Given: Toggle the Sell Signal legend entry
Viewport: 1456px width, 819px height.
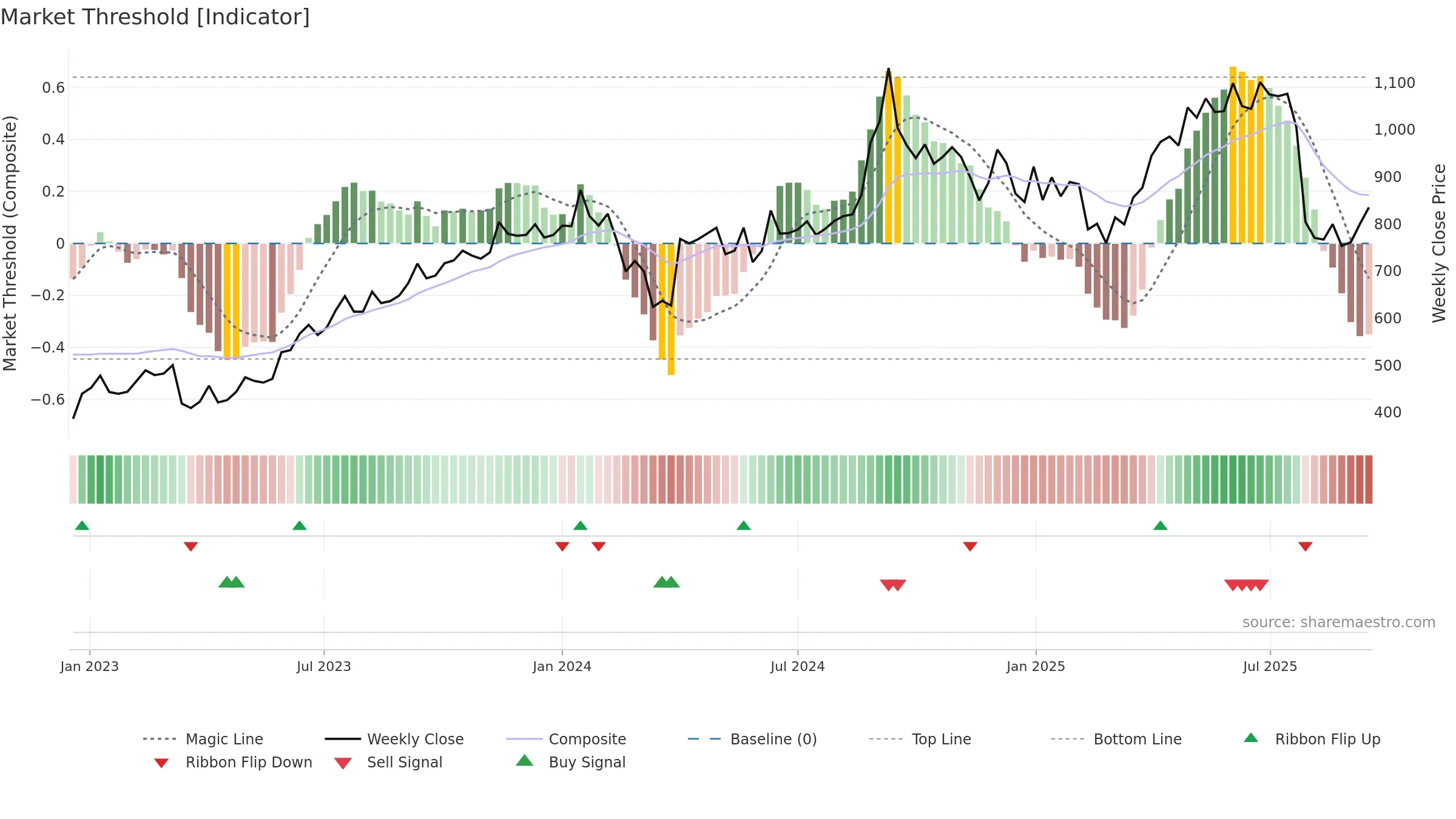Looking at the screenshot, I should coord(388,762).
